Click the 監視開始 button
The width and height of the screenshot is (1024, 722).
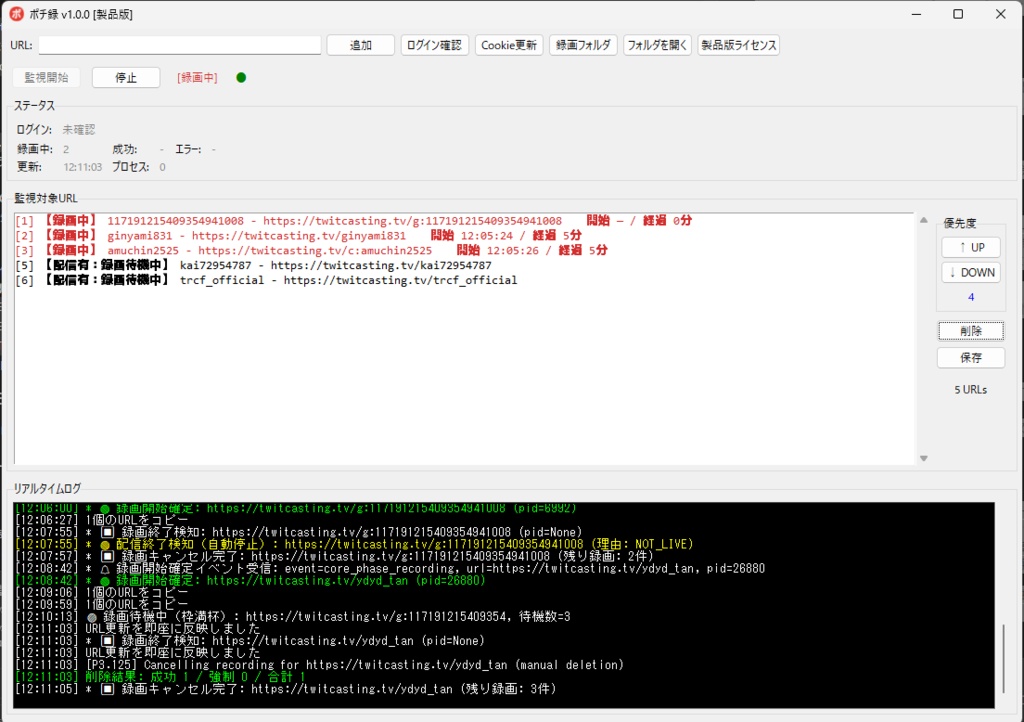(x=46, y=78)
